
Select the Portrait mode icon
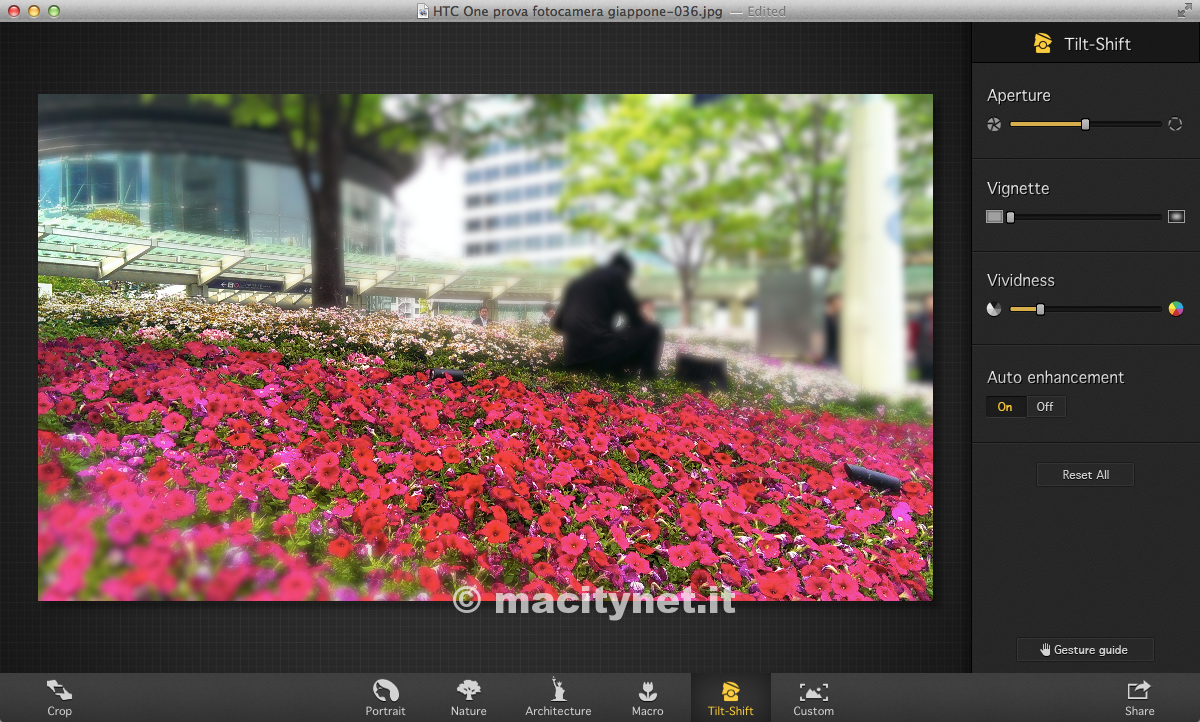[x=385, y=690]
